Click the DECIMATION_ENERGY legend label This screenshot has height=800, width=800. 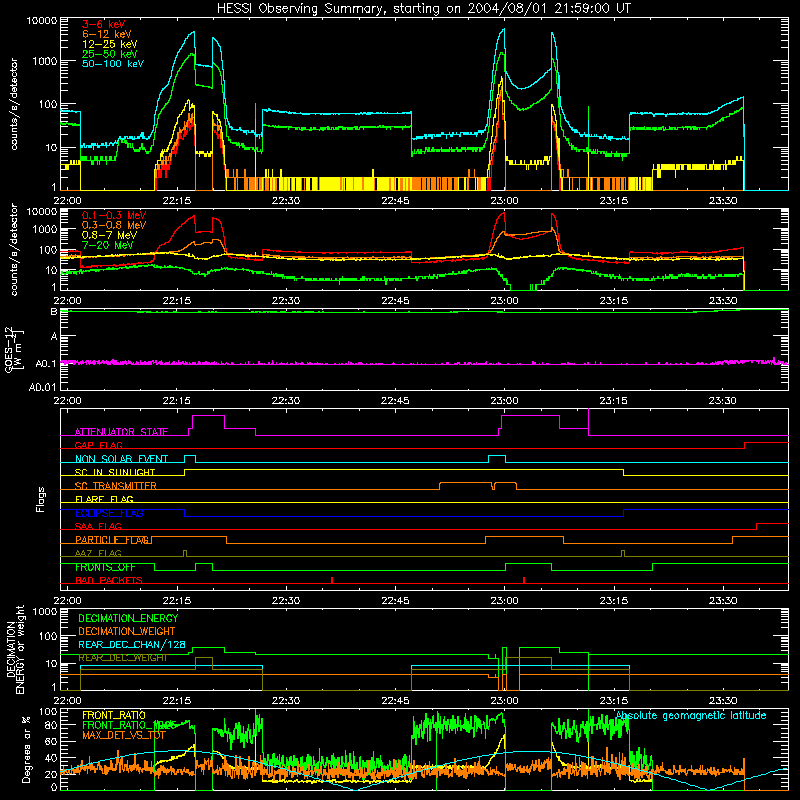pyautogui.click(x=128, y=618)
